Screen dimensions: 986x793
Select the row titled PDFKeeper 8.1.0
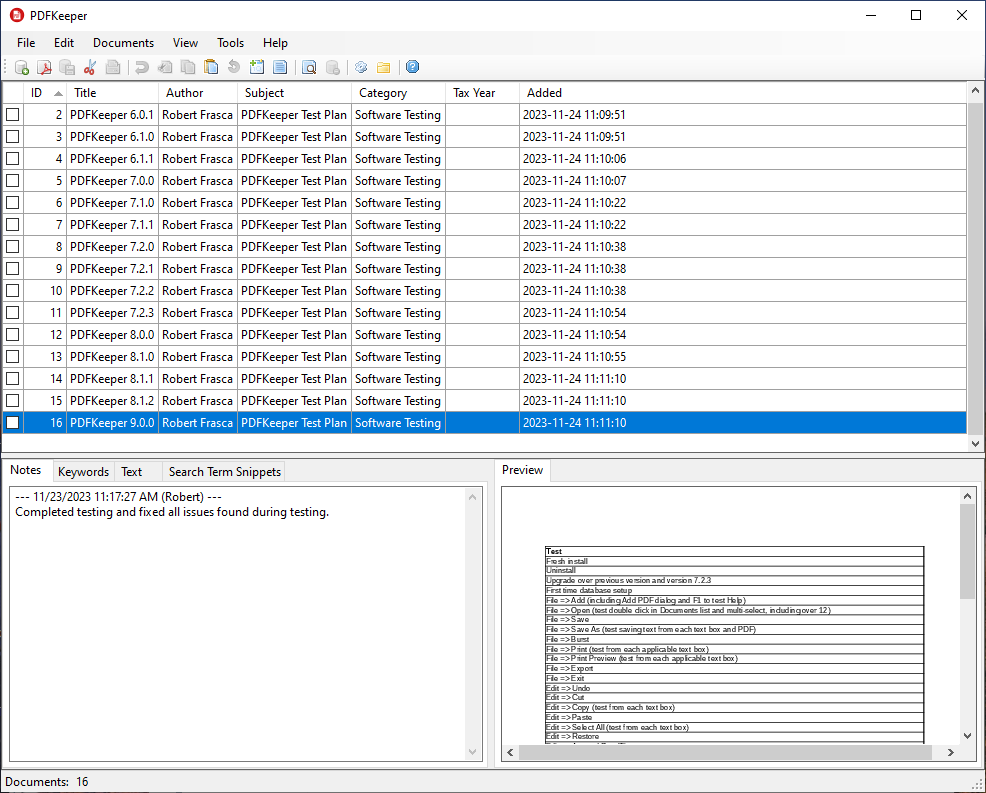point(484,357)
